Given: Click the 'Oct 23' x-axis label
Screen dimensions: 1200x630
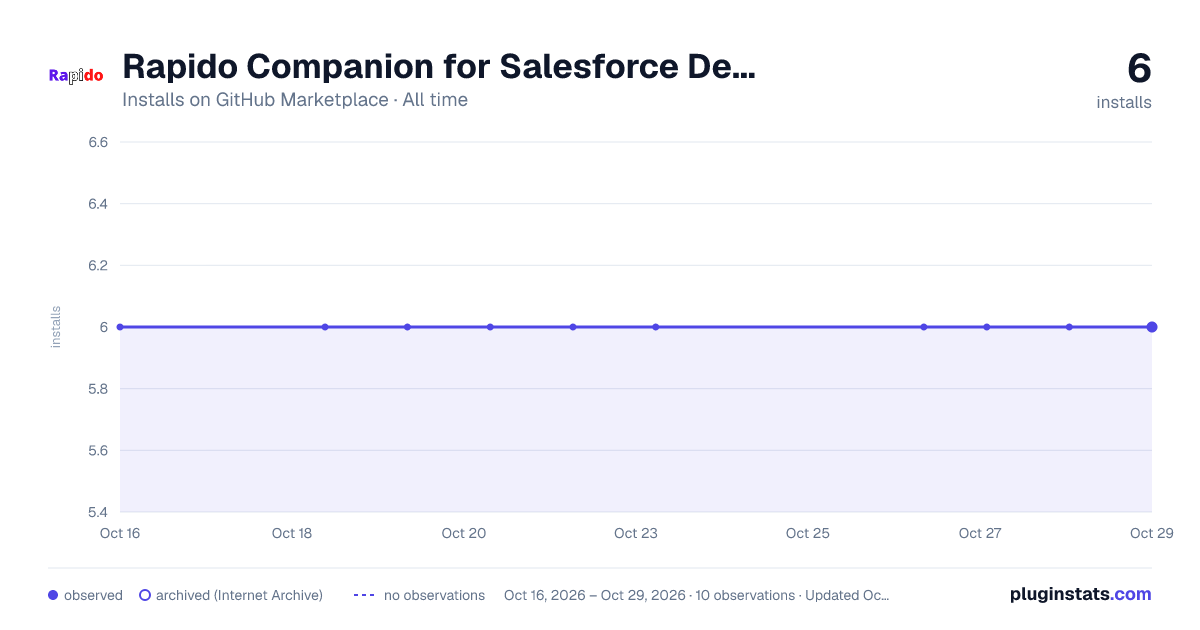Looking at the screenshot, I should (x=636, y=533).
